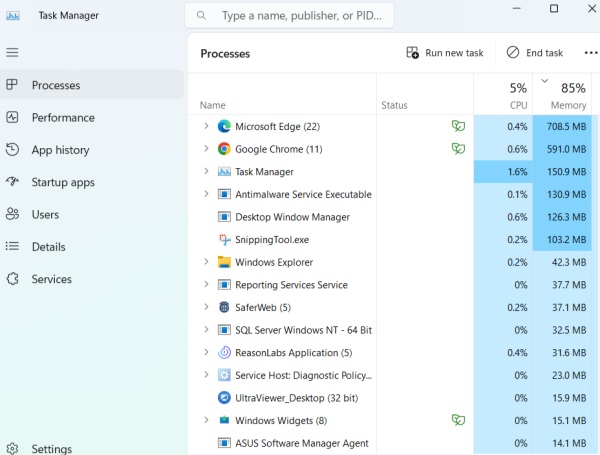
Task: Open the Services page
Action: pos(92,279)
